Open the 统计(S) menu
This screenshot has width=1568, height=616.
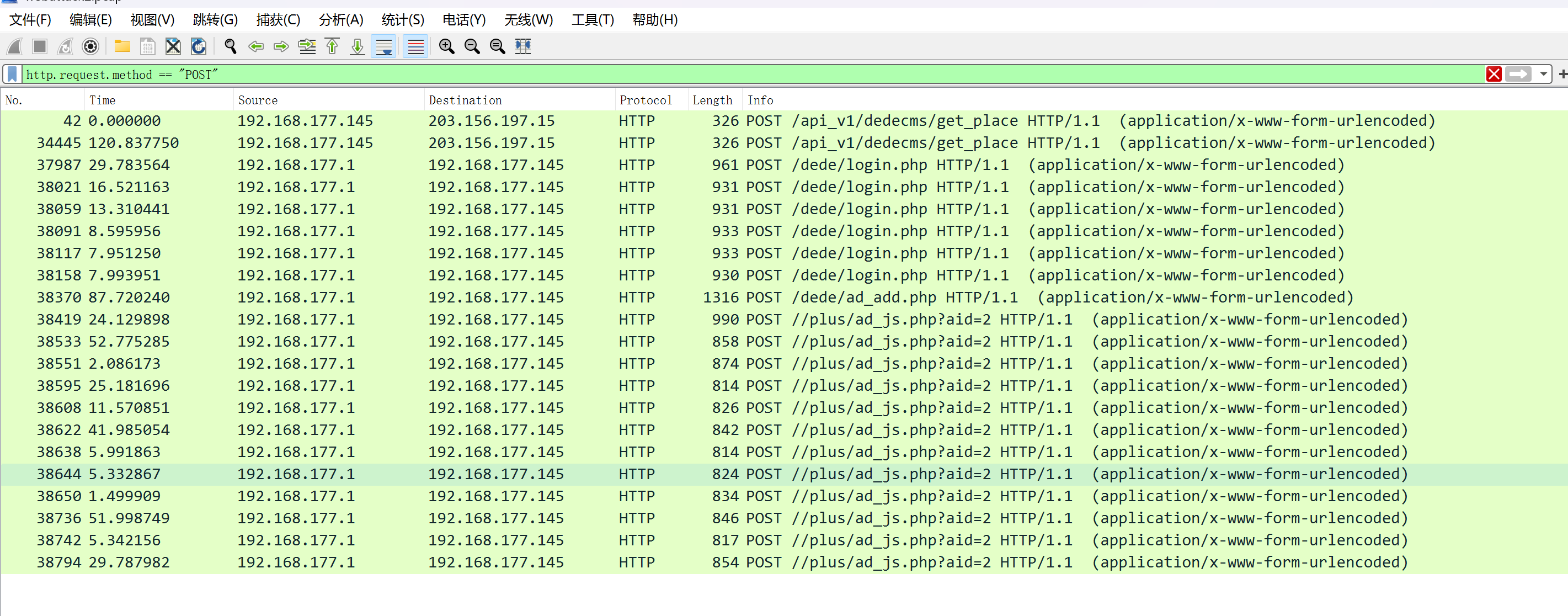(402, 20)
